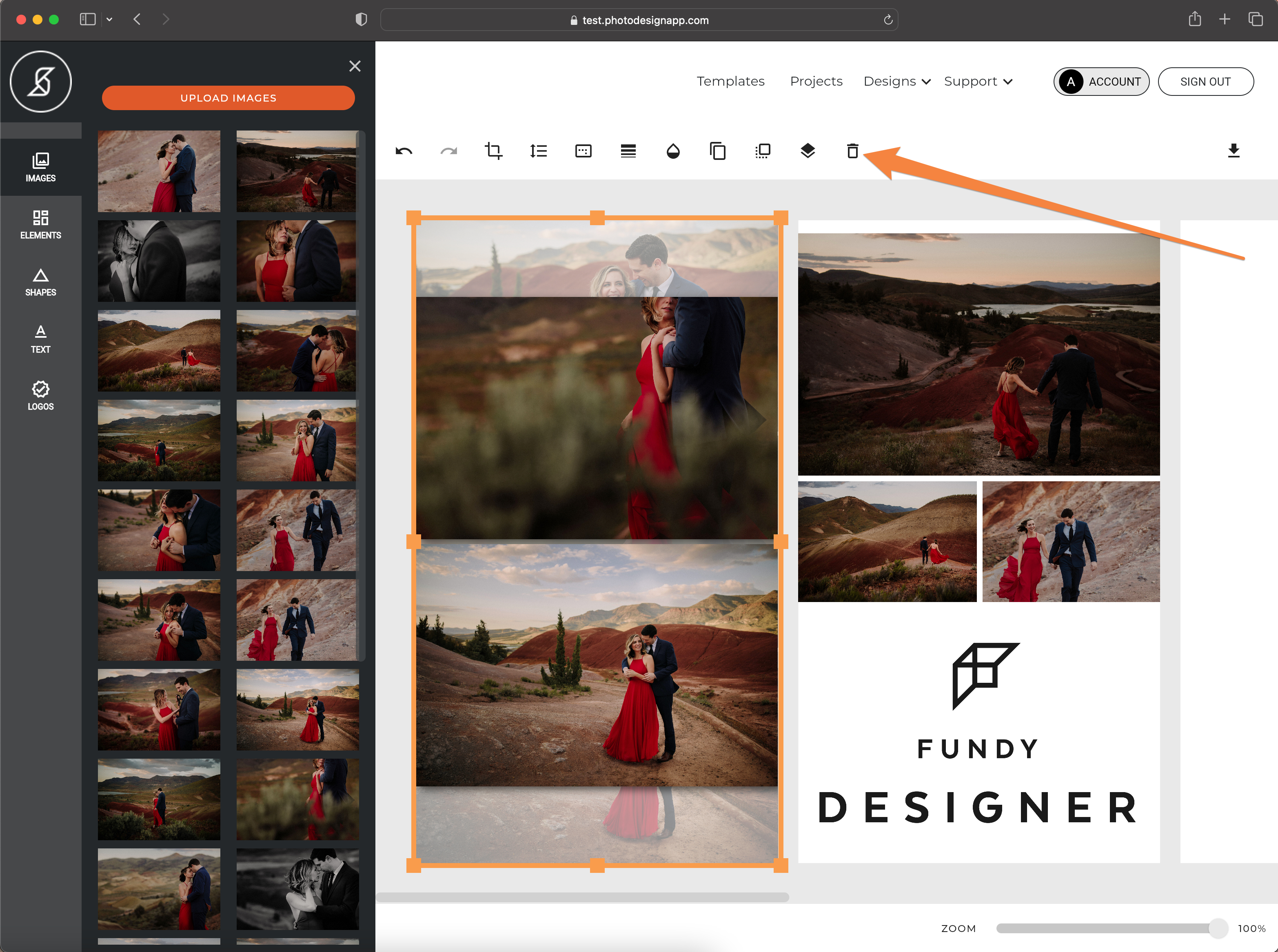Click the circular S logo
Viewport: 1278px width, 952px height.
pyautogui.click(x=40, y=81)
